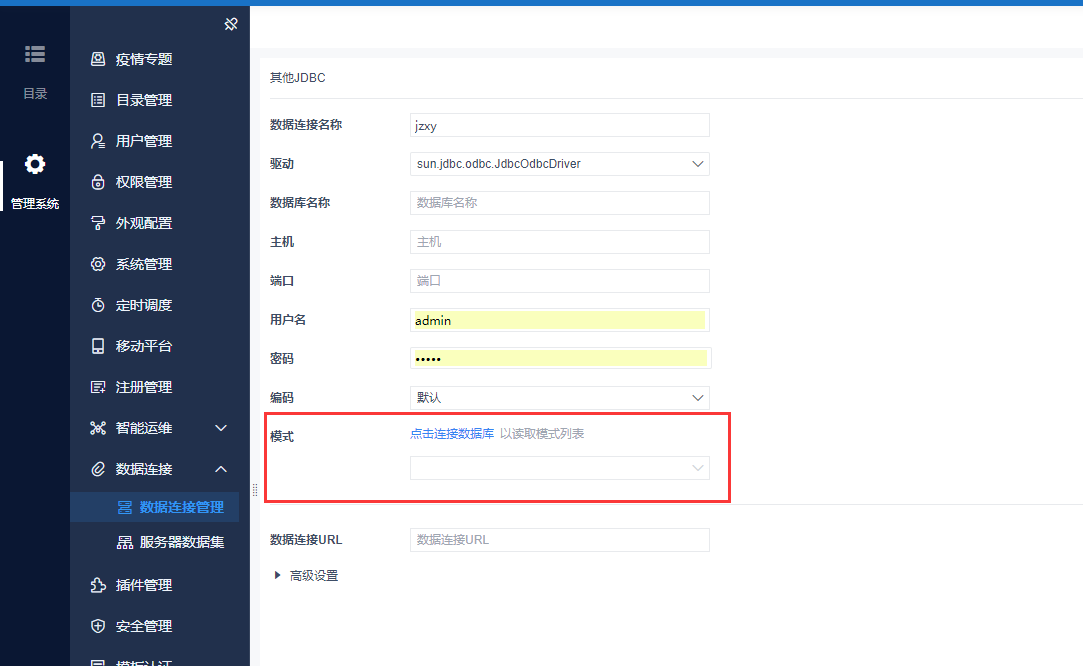Go to 系统管理 in the sidebar
The image size is (1083, 666).
pyautogui.click(x=144, y=264)
